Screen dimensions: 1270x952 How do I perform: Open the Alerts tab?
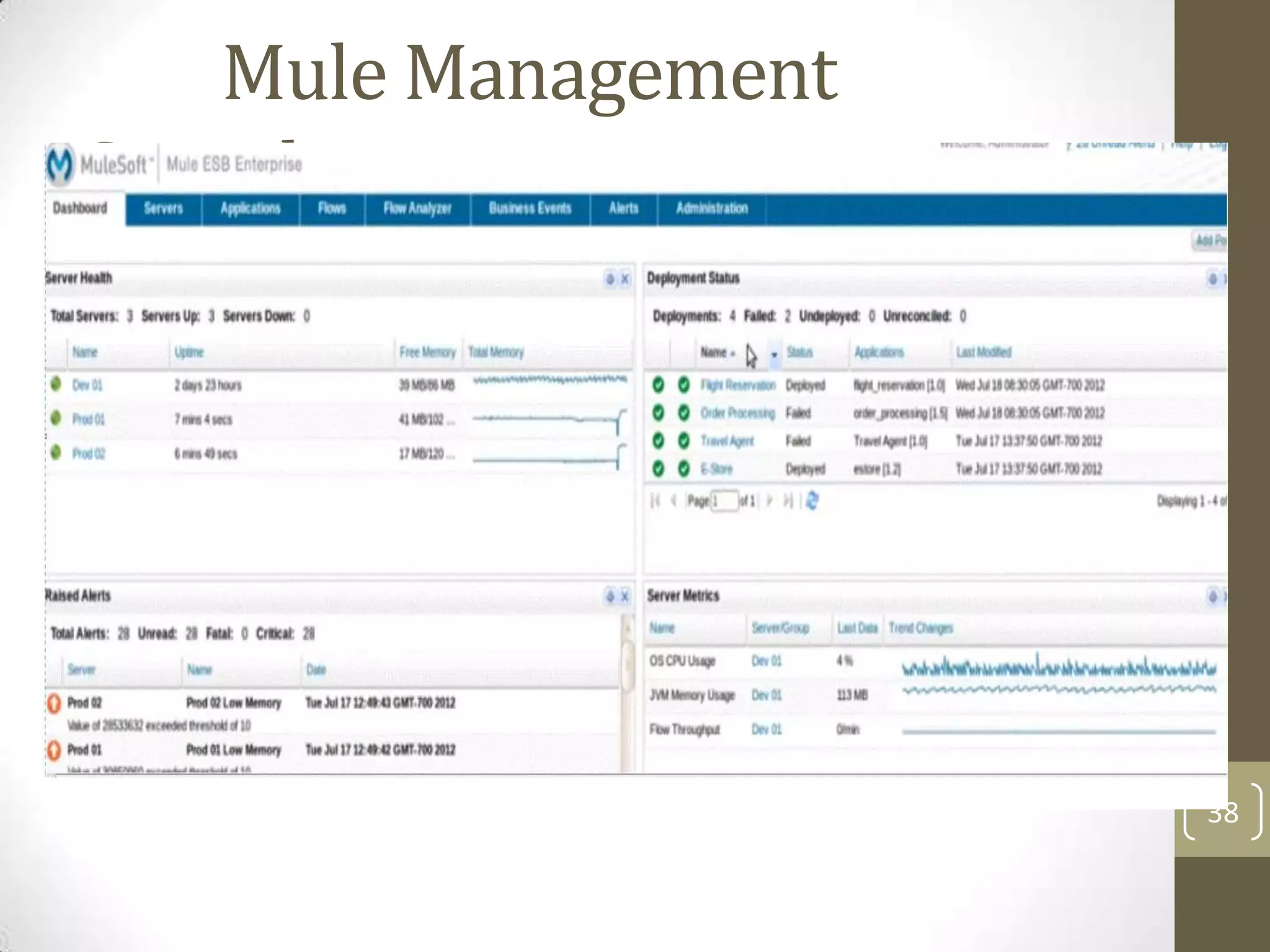624,208
